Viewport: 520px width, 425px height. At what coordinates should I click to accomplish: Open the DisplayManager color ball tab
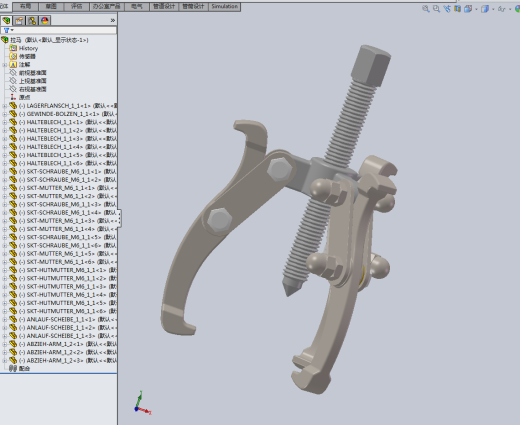point(44,21)
